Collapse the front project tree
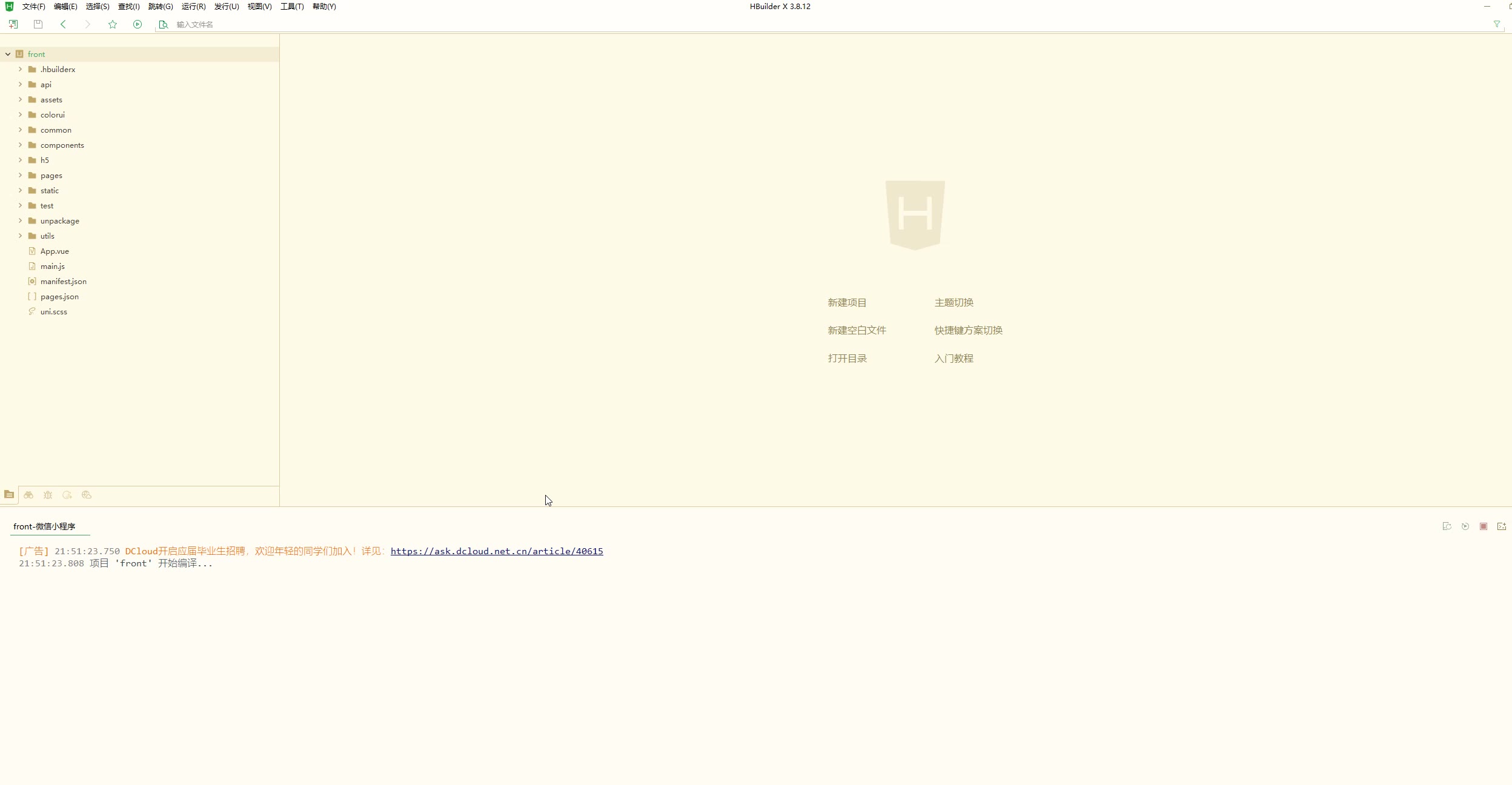Viewport: 1512px width, 785px height. coord(8,54)
